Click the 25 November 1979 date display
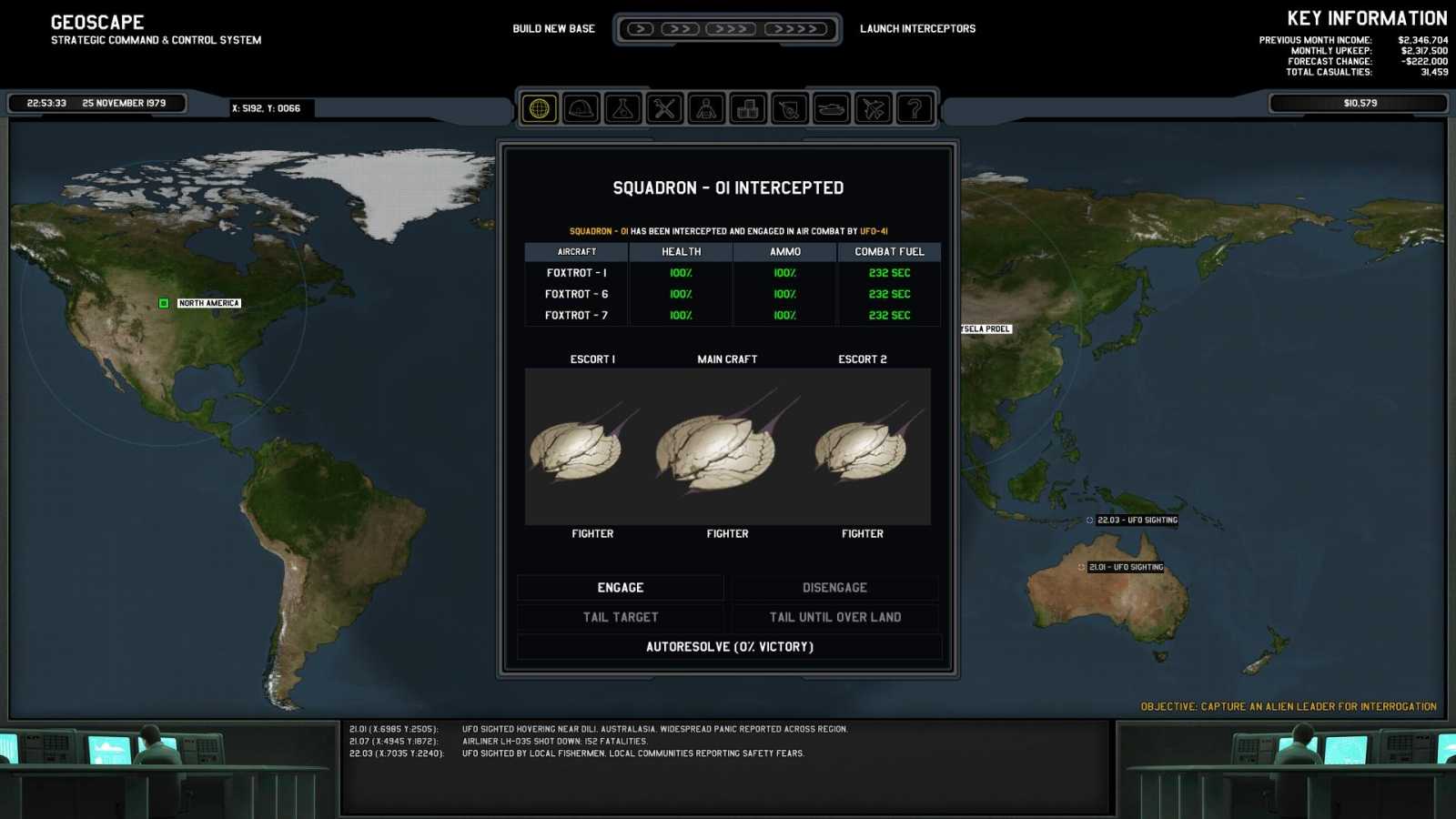Screen dimensions: 1456x819 click(x=124, y=103)
